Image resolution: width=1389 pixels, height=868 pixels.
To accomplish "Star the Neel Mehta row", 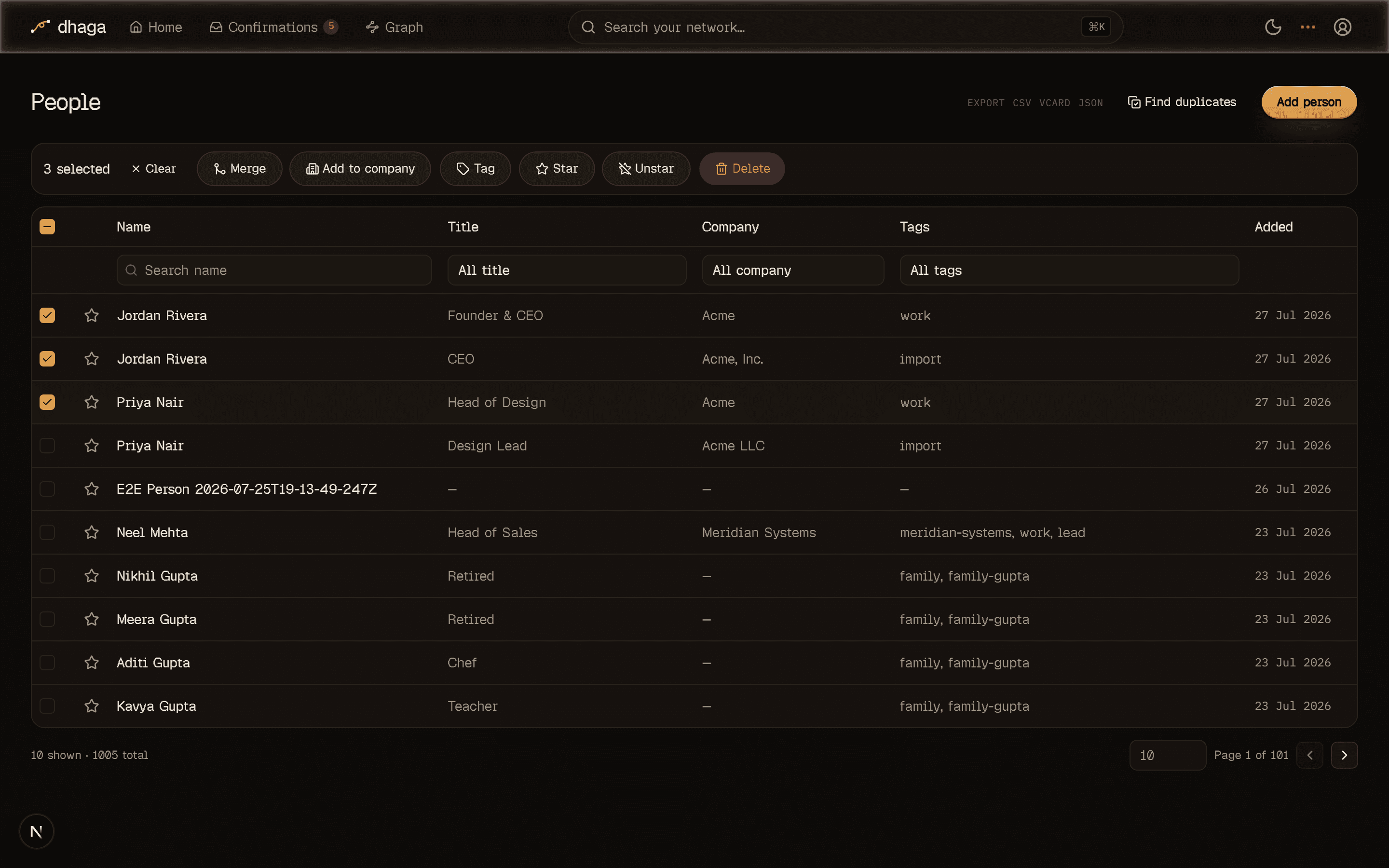I will (91, 532).
